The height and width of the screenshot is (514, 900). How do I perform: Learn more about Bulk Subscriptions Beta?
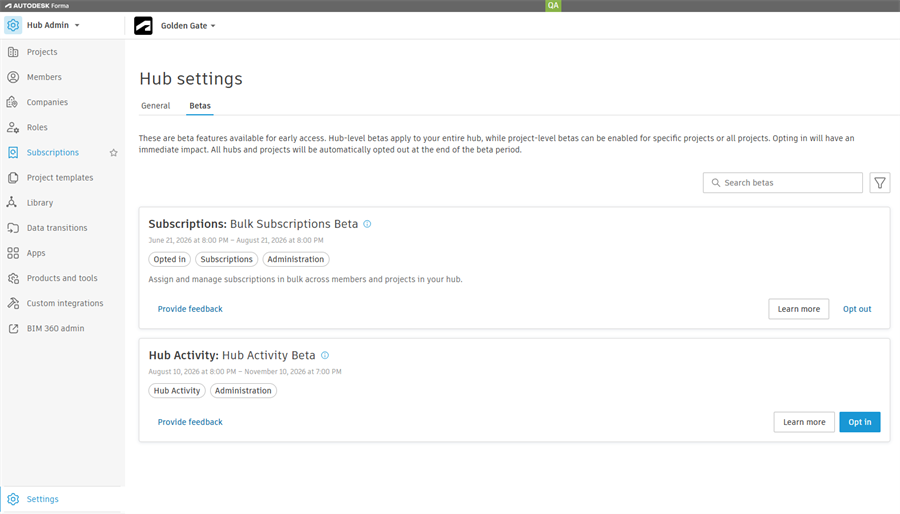tap(798, 309)
